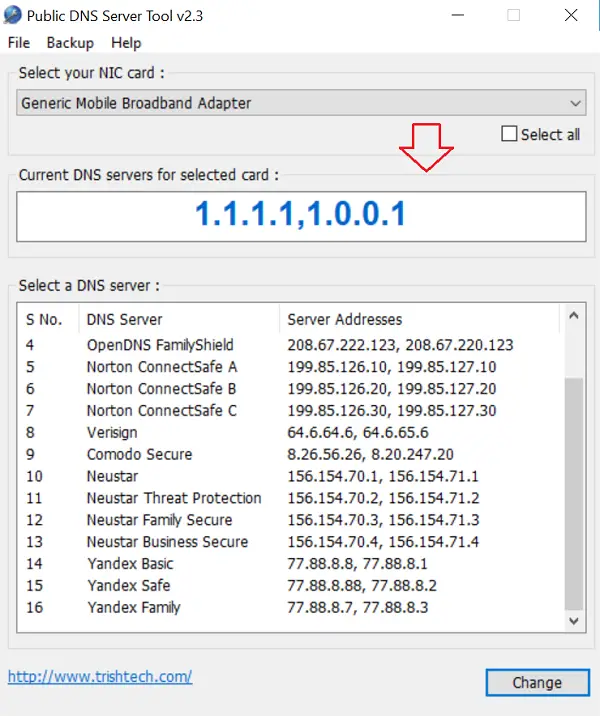Minimize the DNS Server Tool window

[458, 15]
